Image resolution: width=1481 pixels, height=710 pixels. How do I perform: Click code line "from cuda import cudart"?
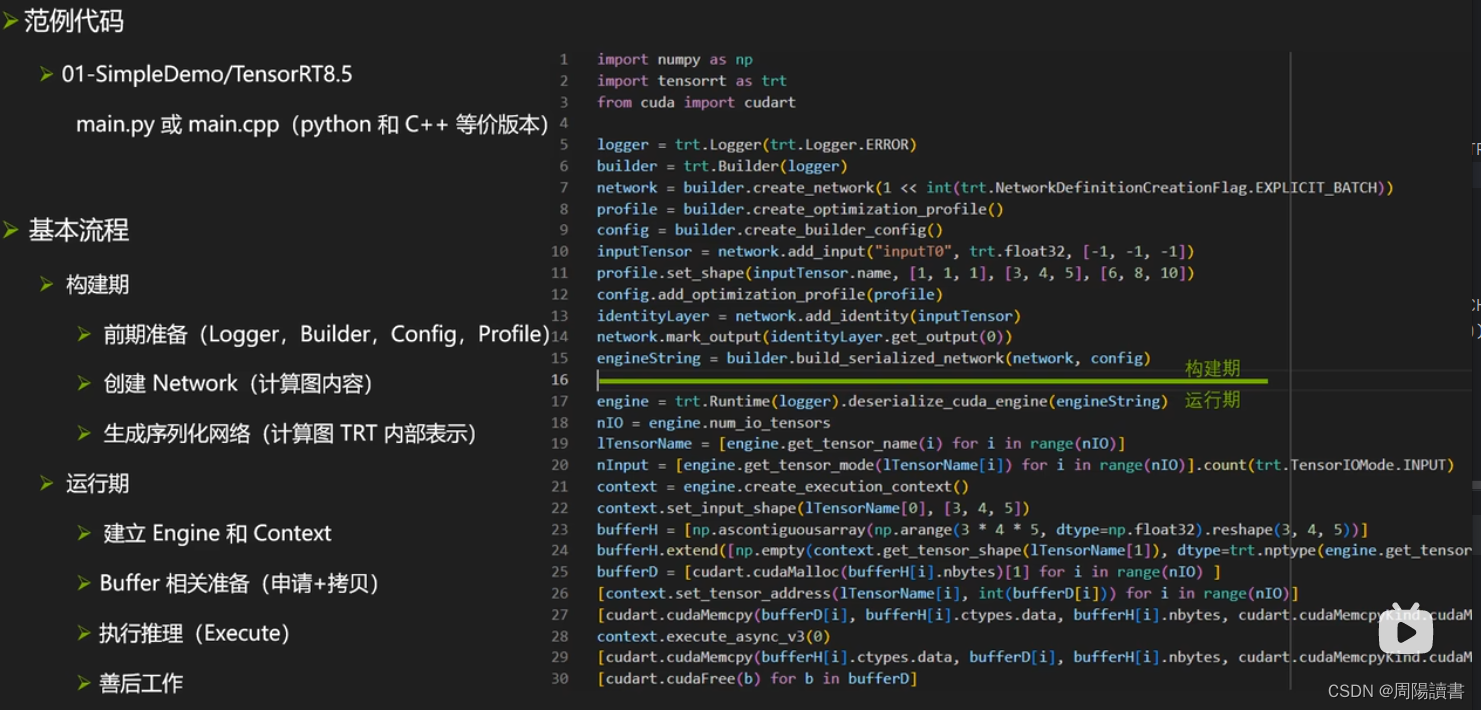(x=696, y=102)
